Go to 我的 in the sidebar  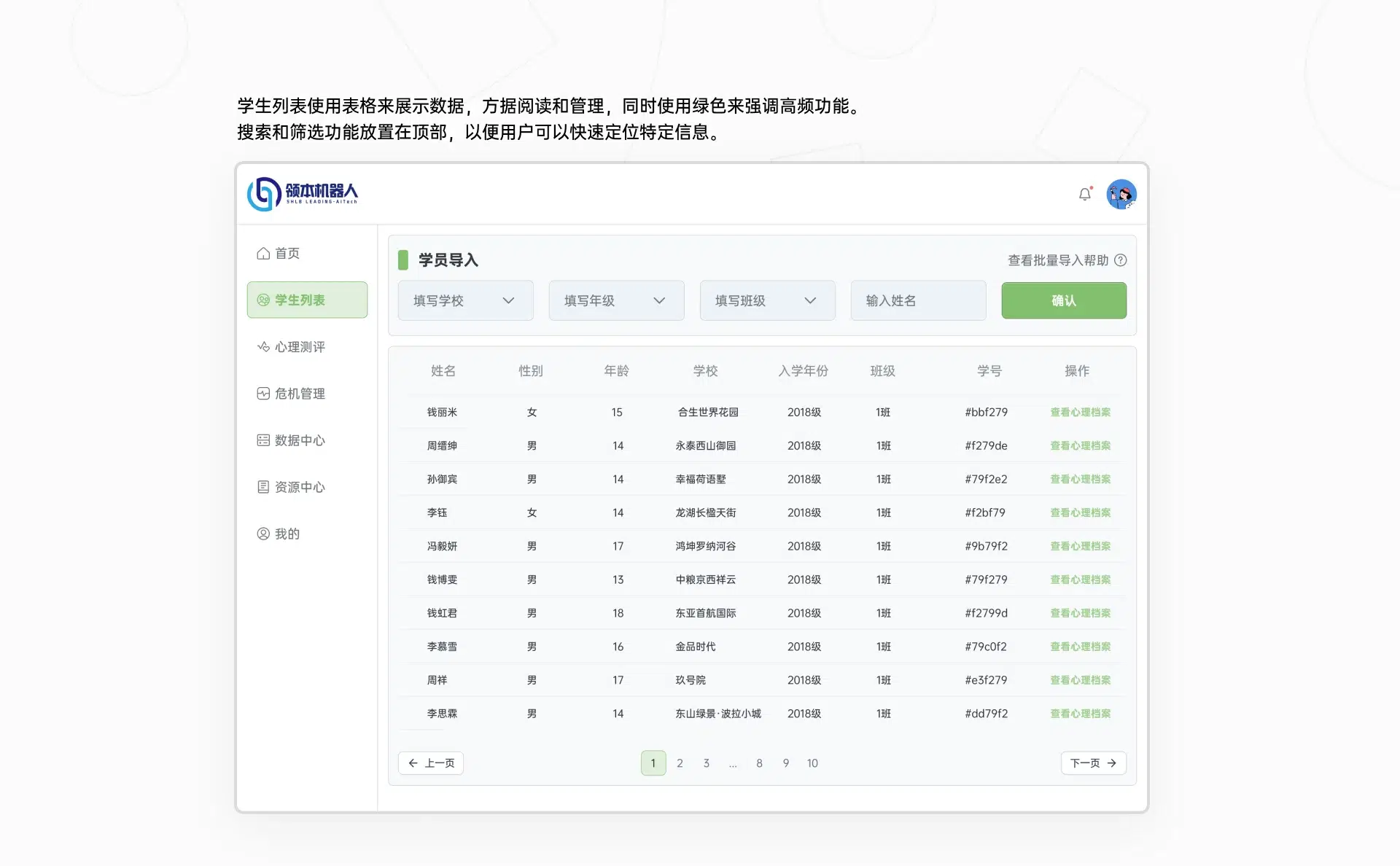coord(287,534)
